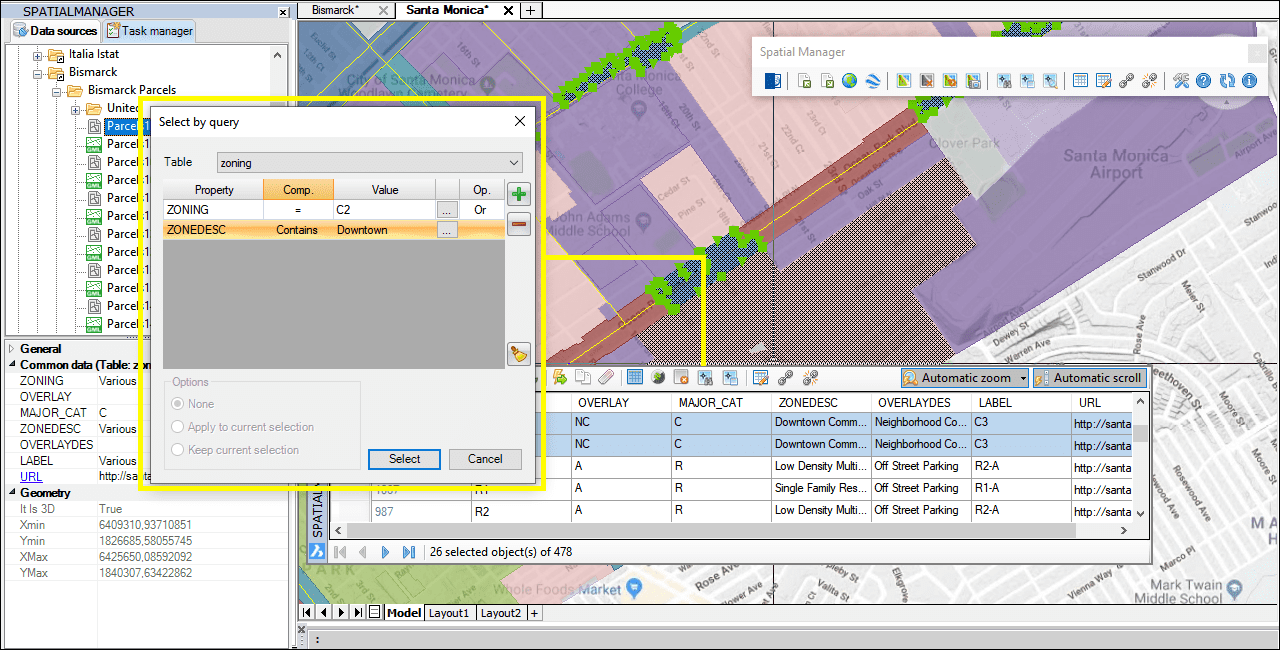Screen dimensions: 1280x650
Task: Open the Table dropdown showing zoning
Action: [369, 163]
